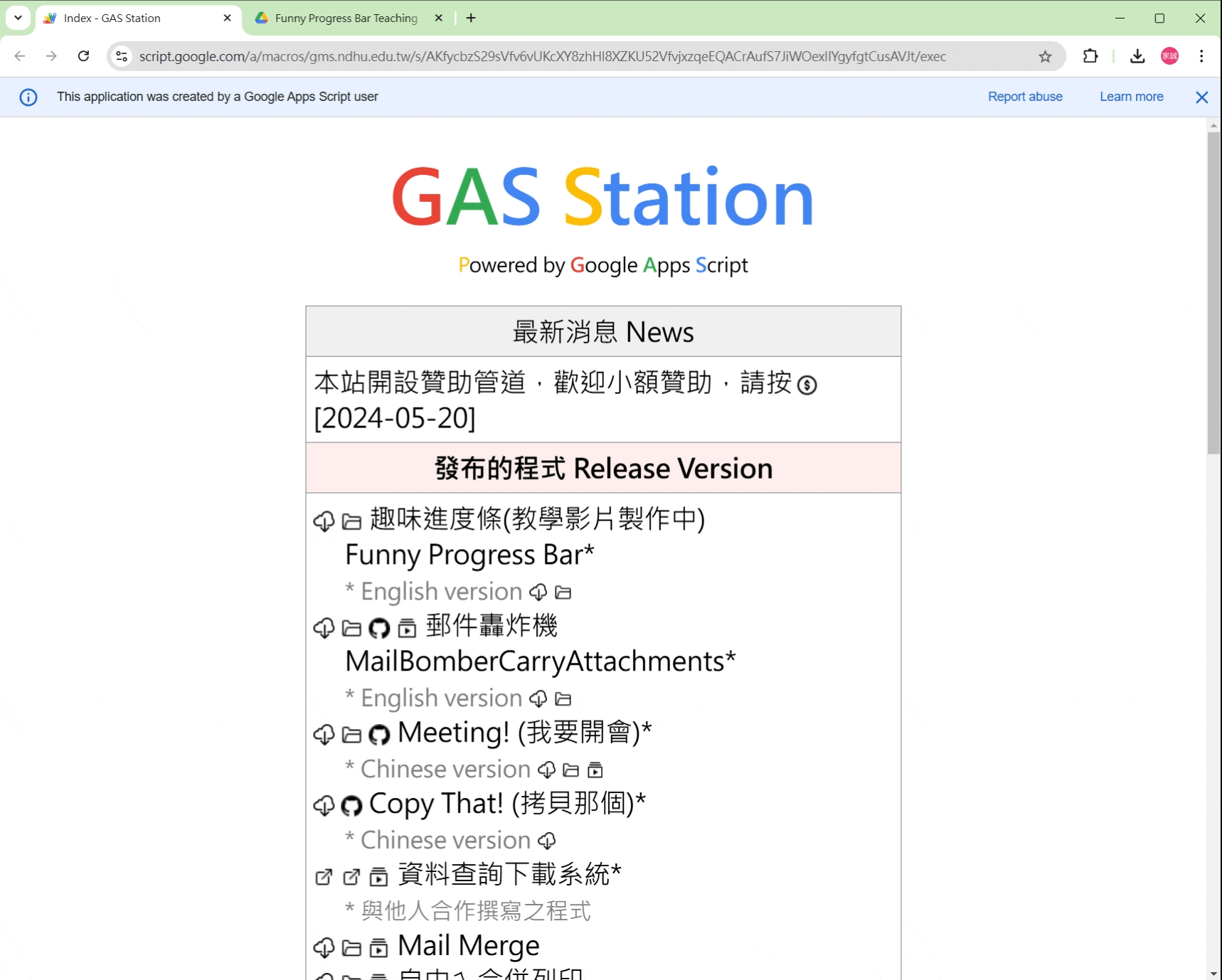Click the [2024-05-20] date text
This screenshot has height=980, width=1222.
pos(395,418)
